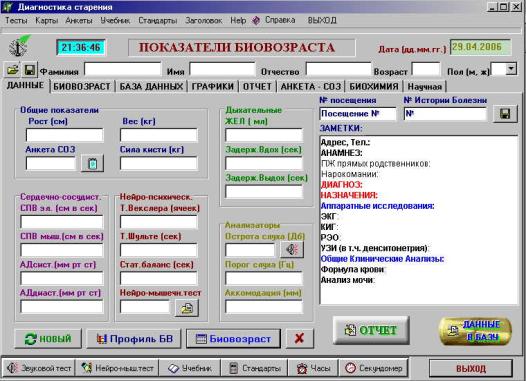The image size is (526, 381).
Task: Click the № Истории Болезни field
Action: click(x=445, y=114)
